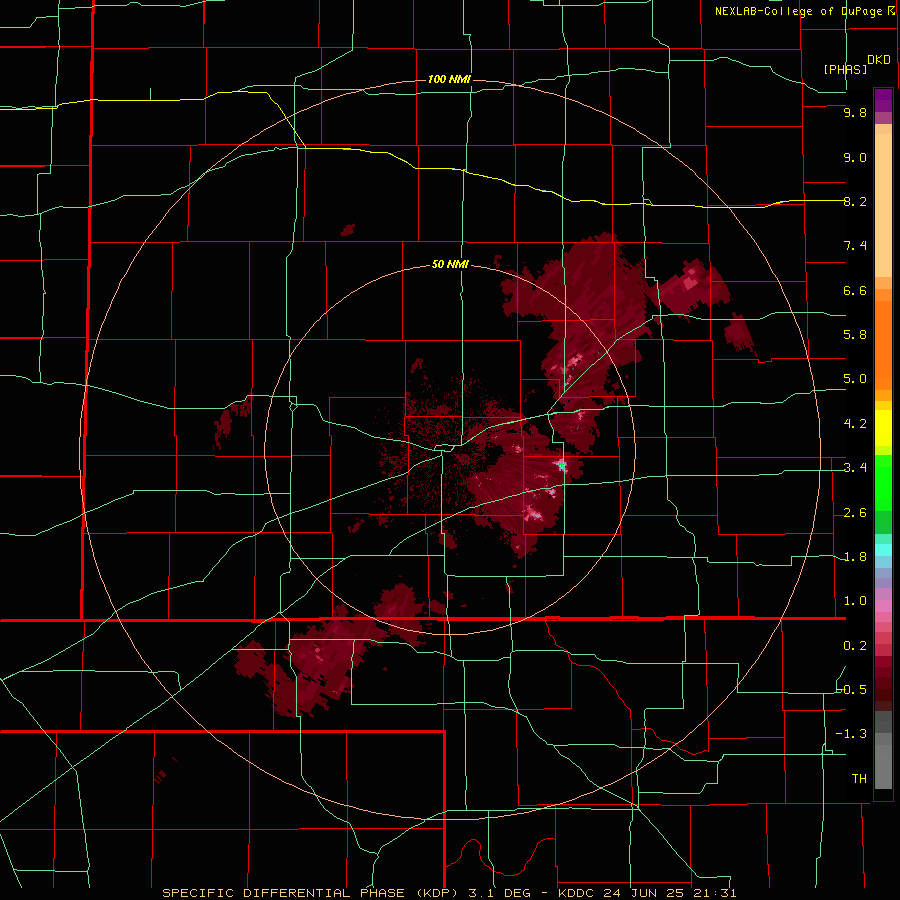The height and width of the screenshot is (900, 900).
Task: Select the 4.2 value on the scale
Action: coord(855,423)
